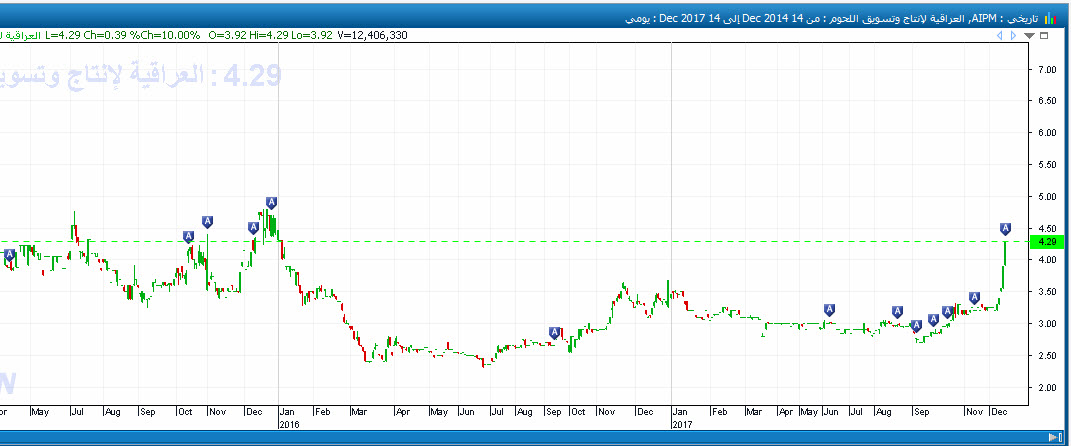Screen dimensions: 1071x446
Task: Open the A marker at December 2015 peak
Action: click(271, 202)
